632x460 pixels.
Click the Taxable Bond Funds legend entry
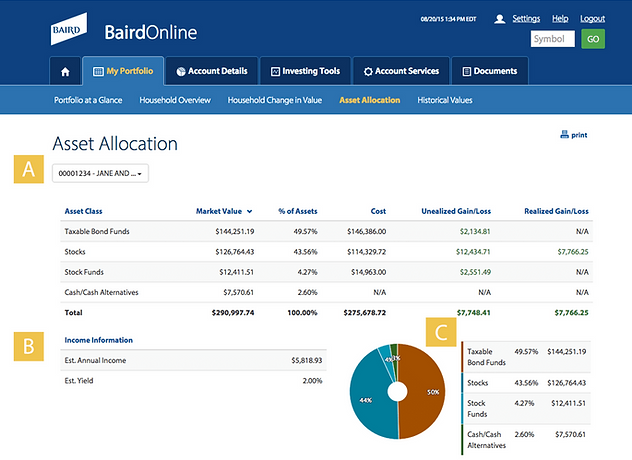(526, 357)
